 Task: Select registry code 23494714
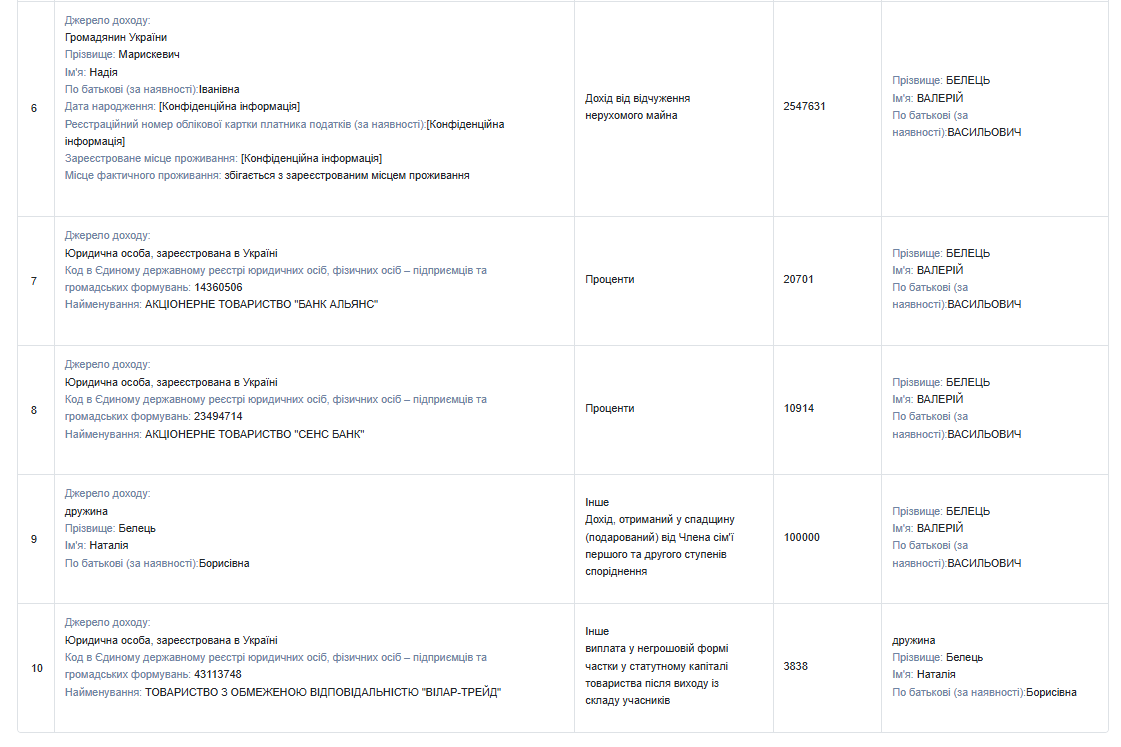[x=218, y=417]
